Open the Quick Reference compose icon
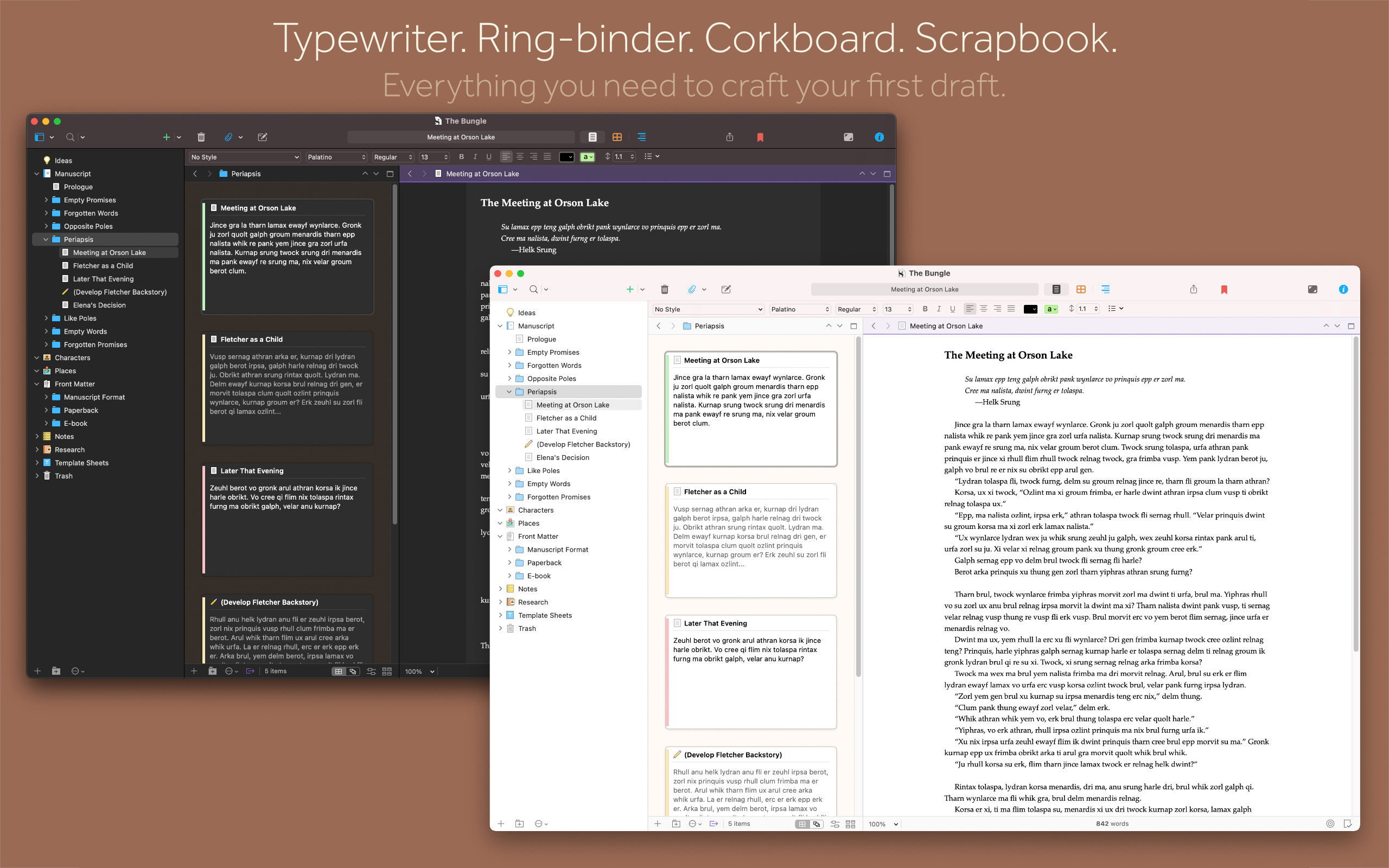This screenshot has width=1389, height=868. (x=725, y=289)
